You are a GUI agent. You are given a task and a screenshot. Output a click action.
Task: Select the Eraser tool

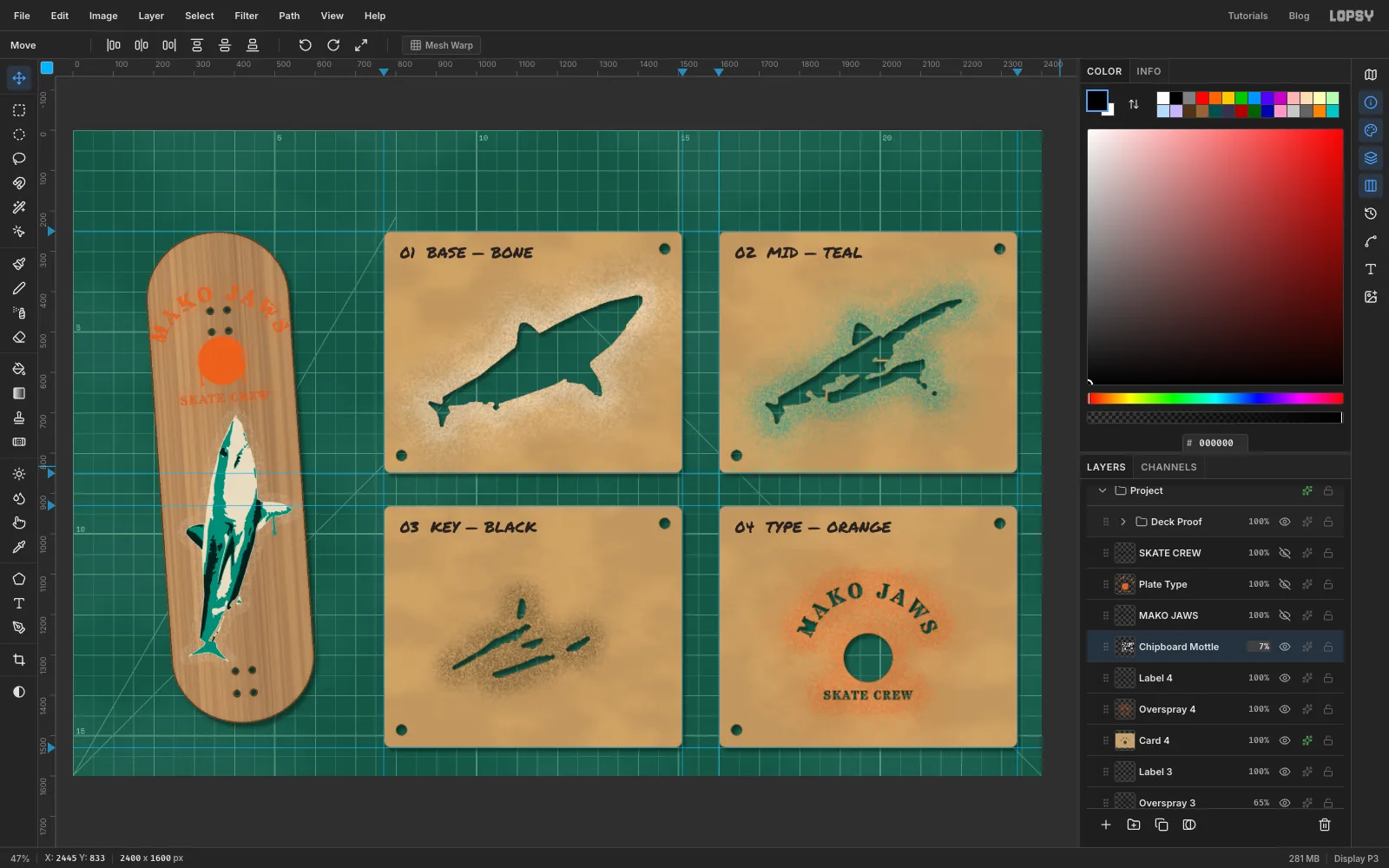tap(19, 337)
